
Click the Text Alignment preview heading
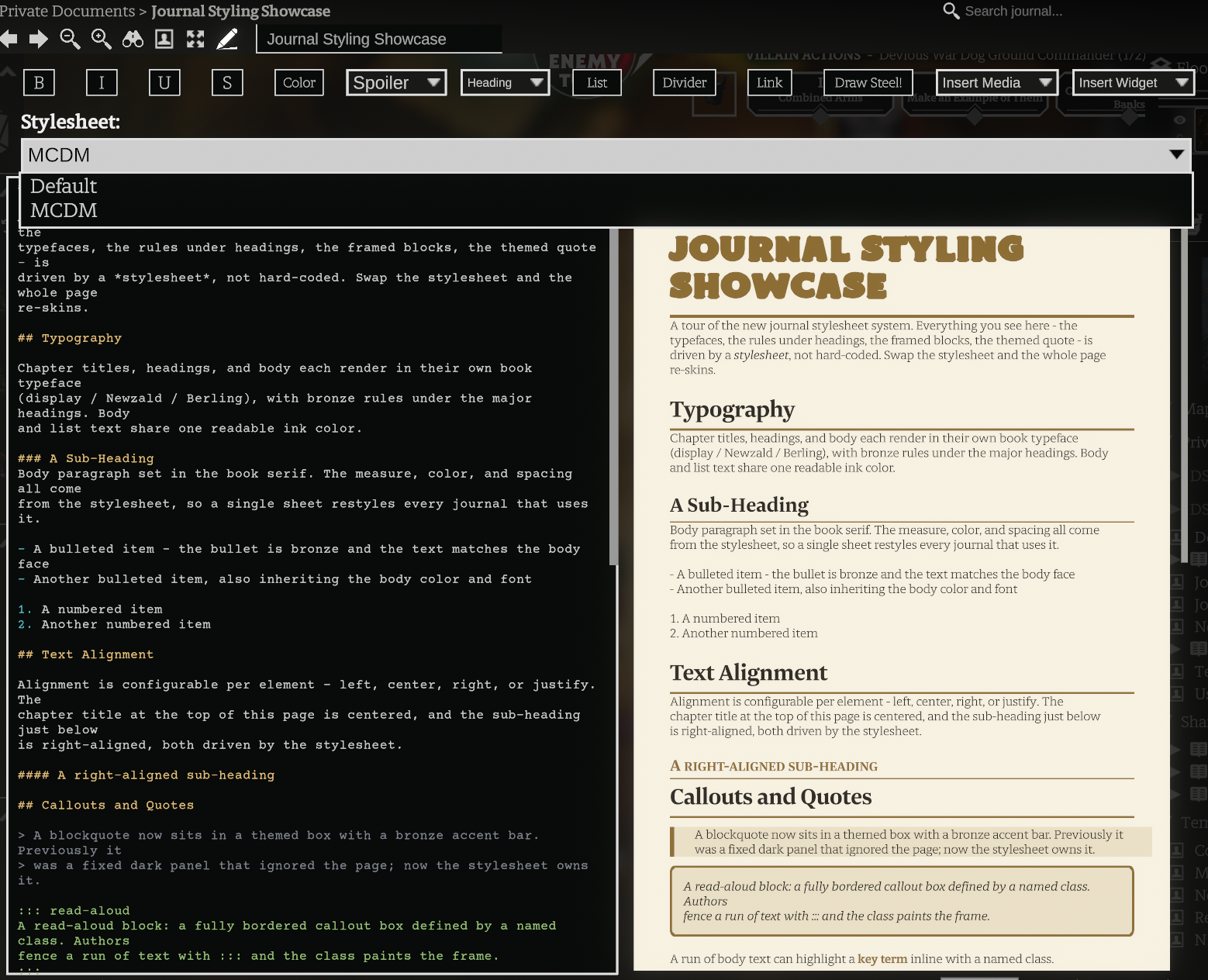coord(748,672)
